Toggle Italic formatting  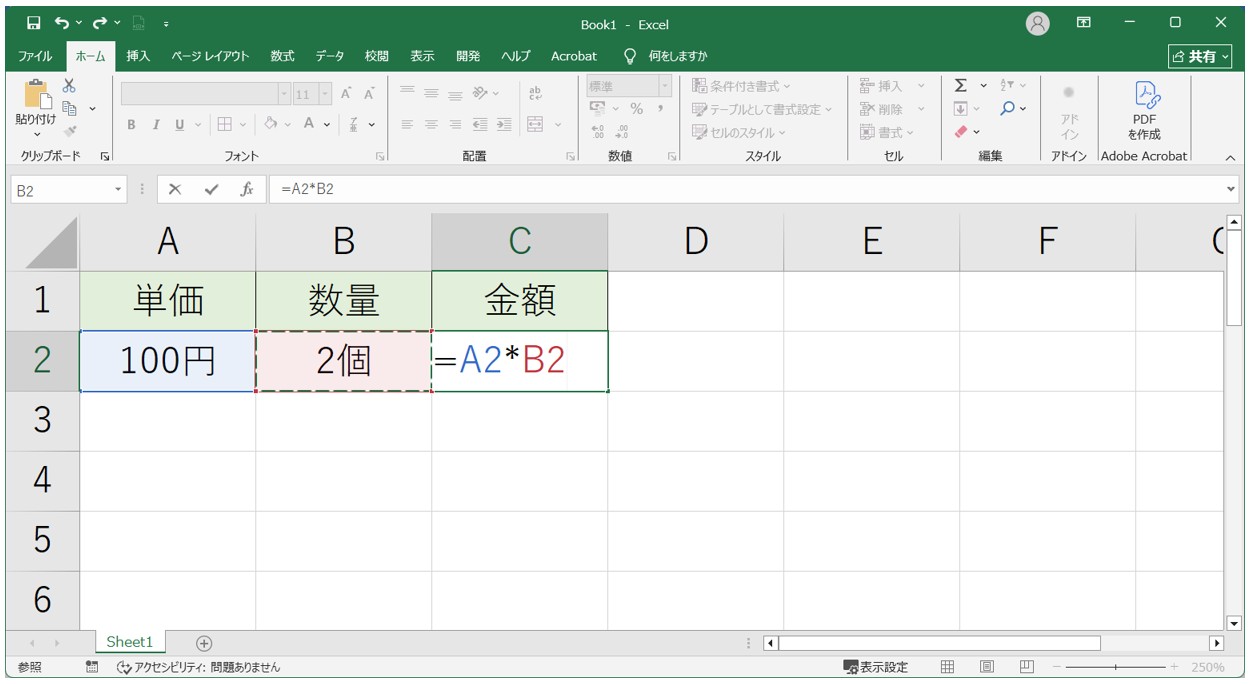[x=156, y=125]
